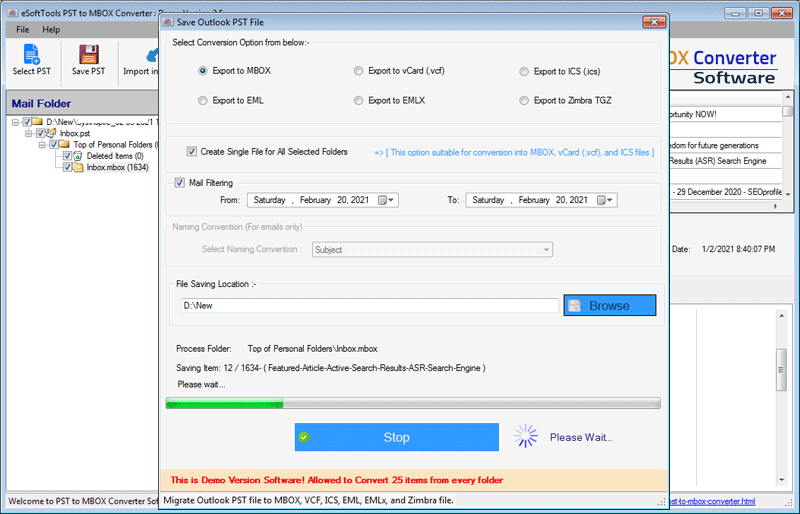Click the Save Outlook PST File dialog title icon
The width and height of the screenshot is (800, 514).
click(168, 22)
